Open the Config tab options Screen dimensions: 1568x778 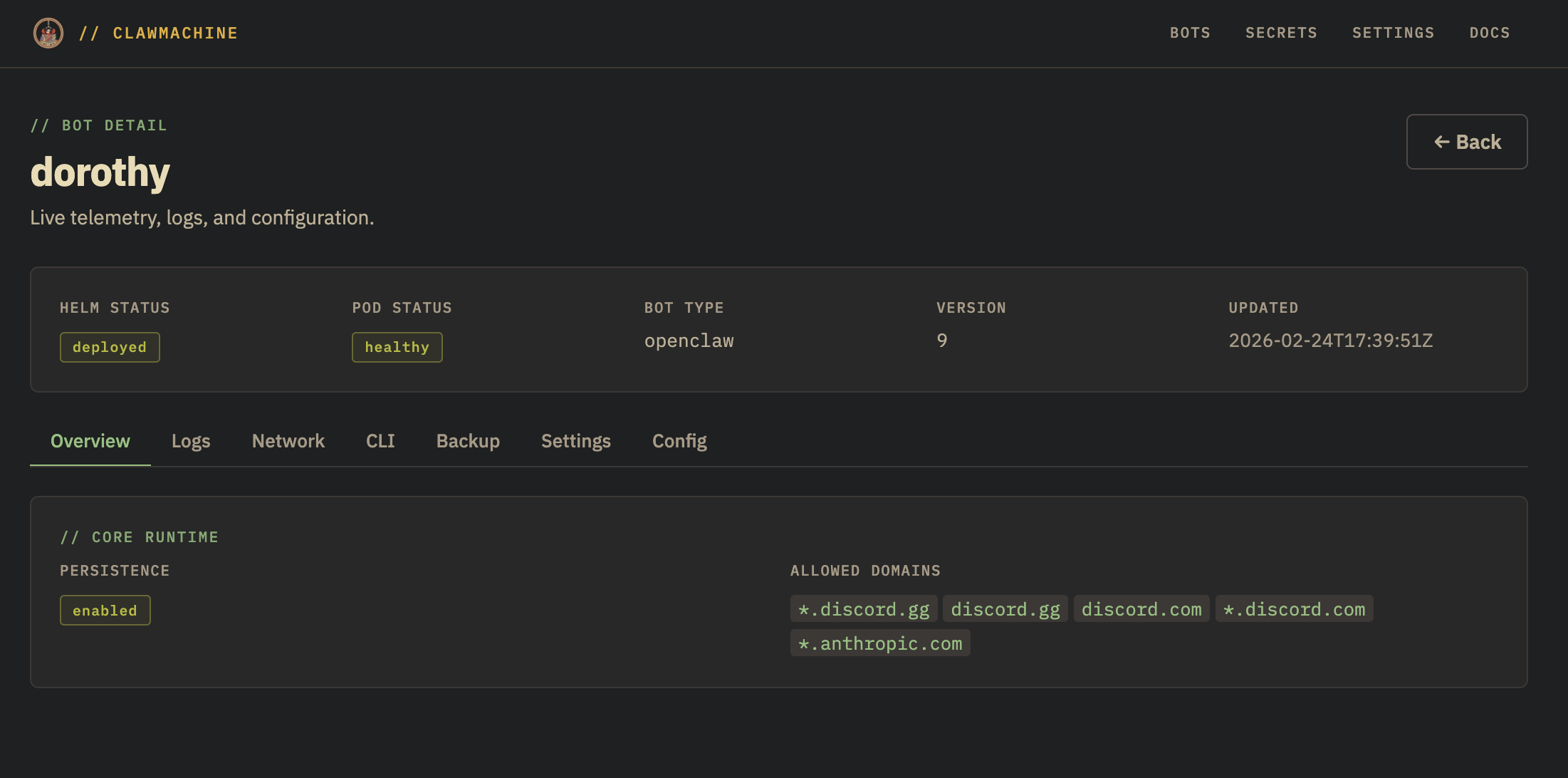(x=679, y=440)
